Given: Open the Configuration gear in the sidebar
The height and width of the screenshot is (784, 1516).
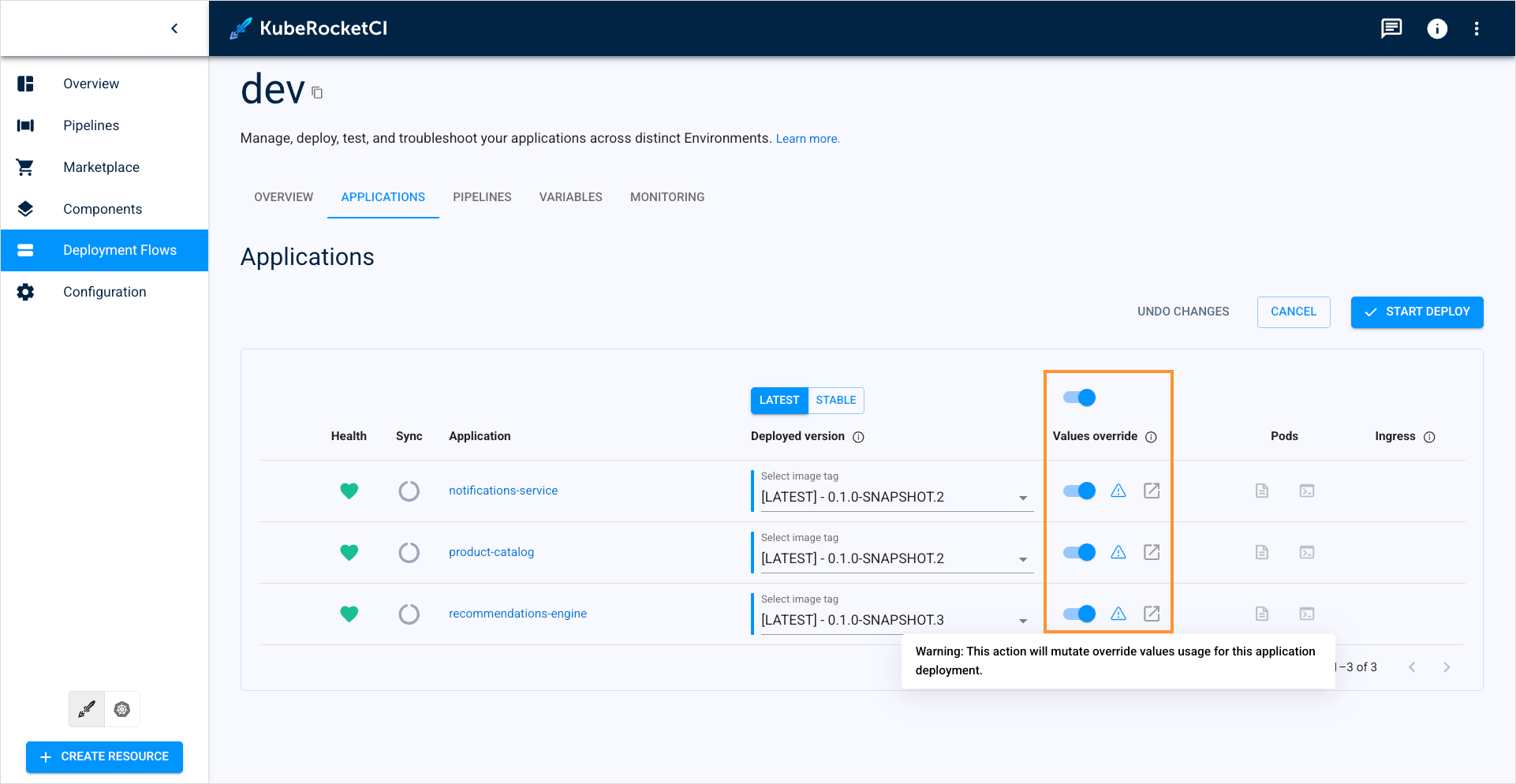Looking at the screenshot, I should 25,291.
